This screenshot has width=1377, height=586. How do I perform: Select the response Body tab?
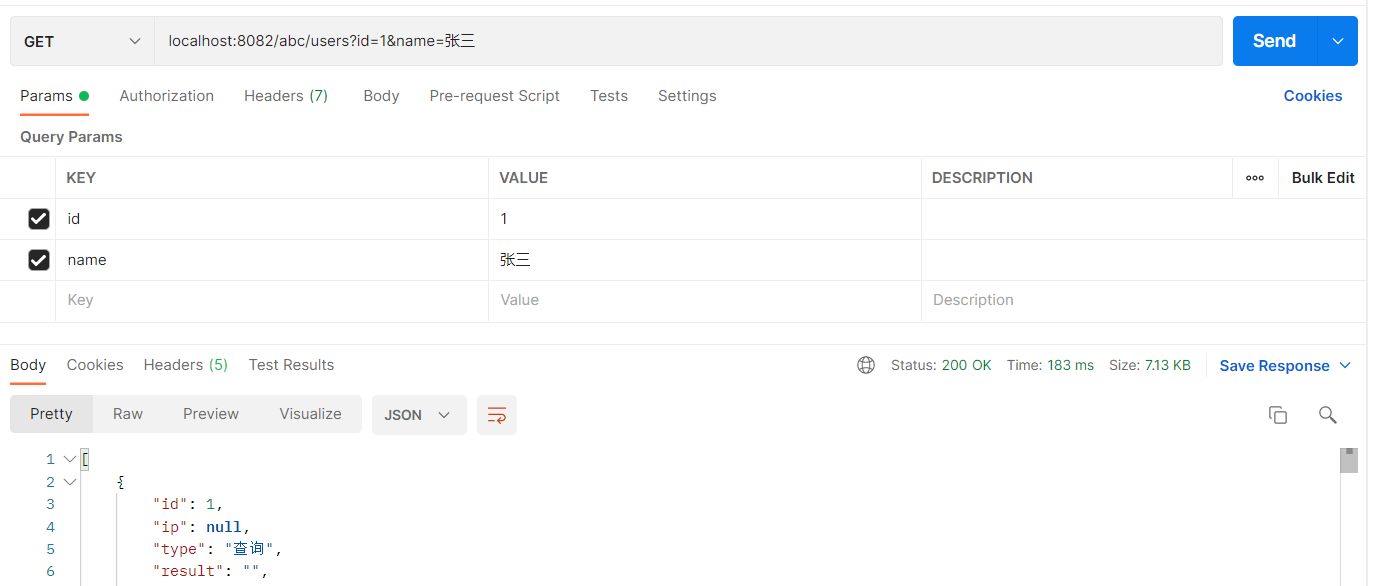(28, 365)
